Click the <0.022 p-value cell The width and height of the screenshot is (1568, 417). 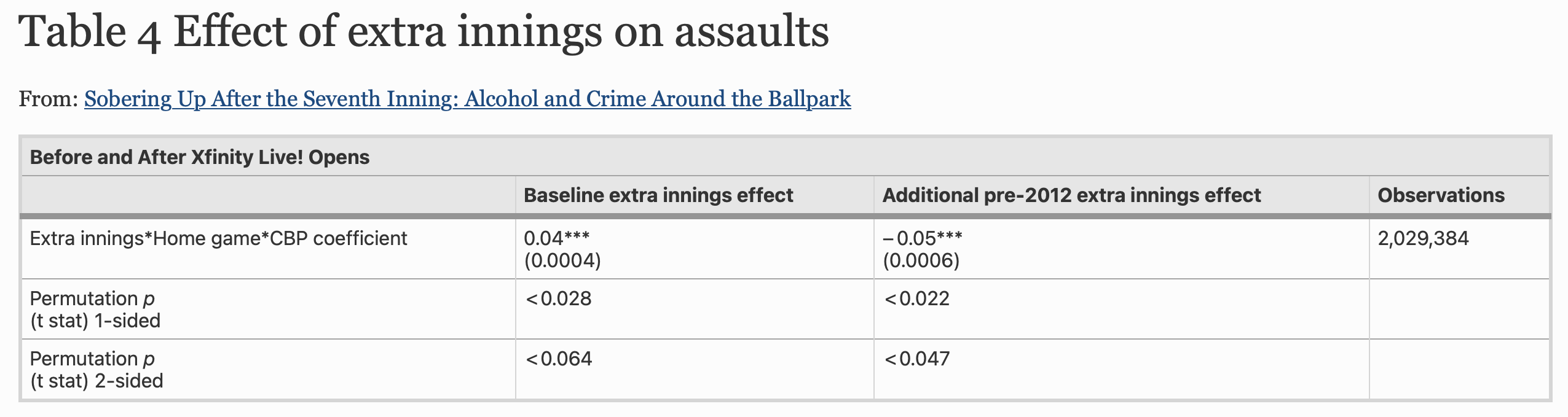[916, 298]
